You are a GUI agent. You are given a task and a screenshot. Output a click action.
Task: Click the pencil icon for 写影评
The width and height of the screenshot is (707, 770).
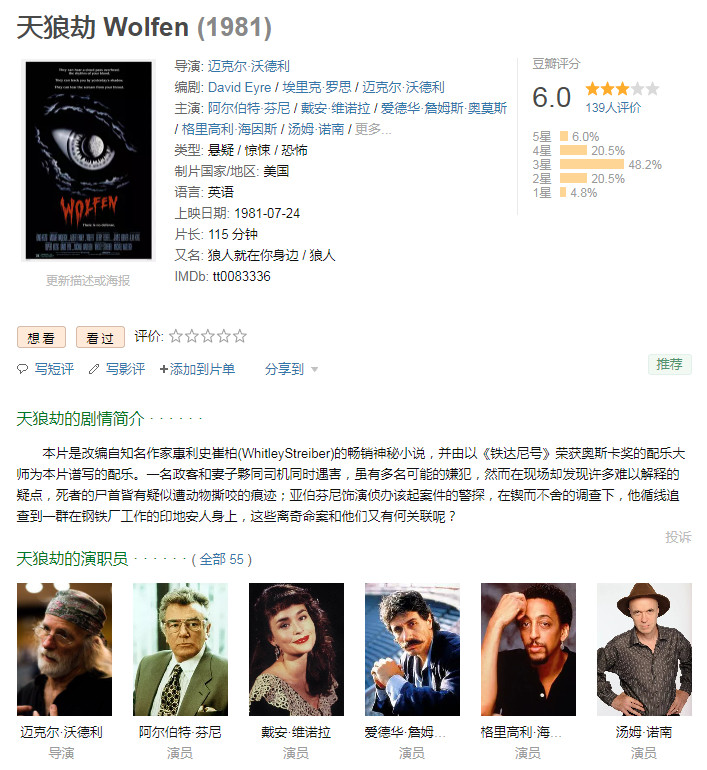click(x=94, y=369)
